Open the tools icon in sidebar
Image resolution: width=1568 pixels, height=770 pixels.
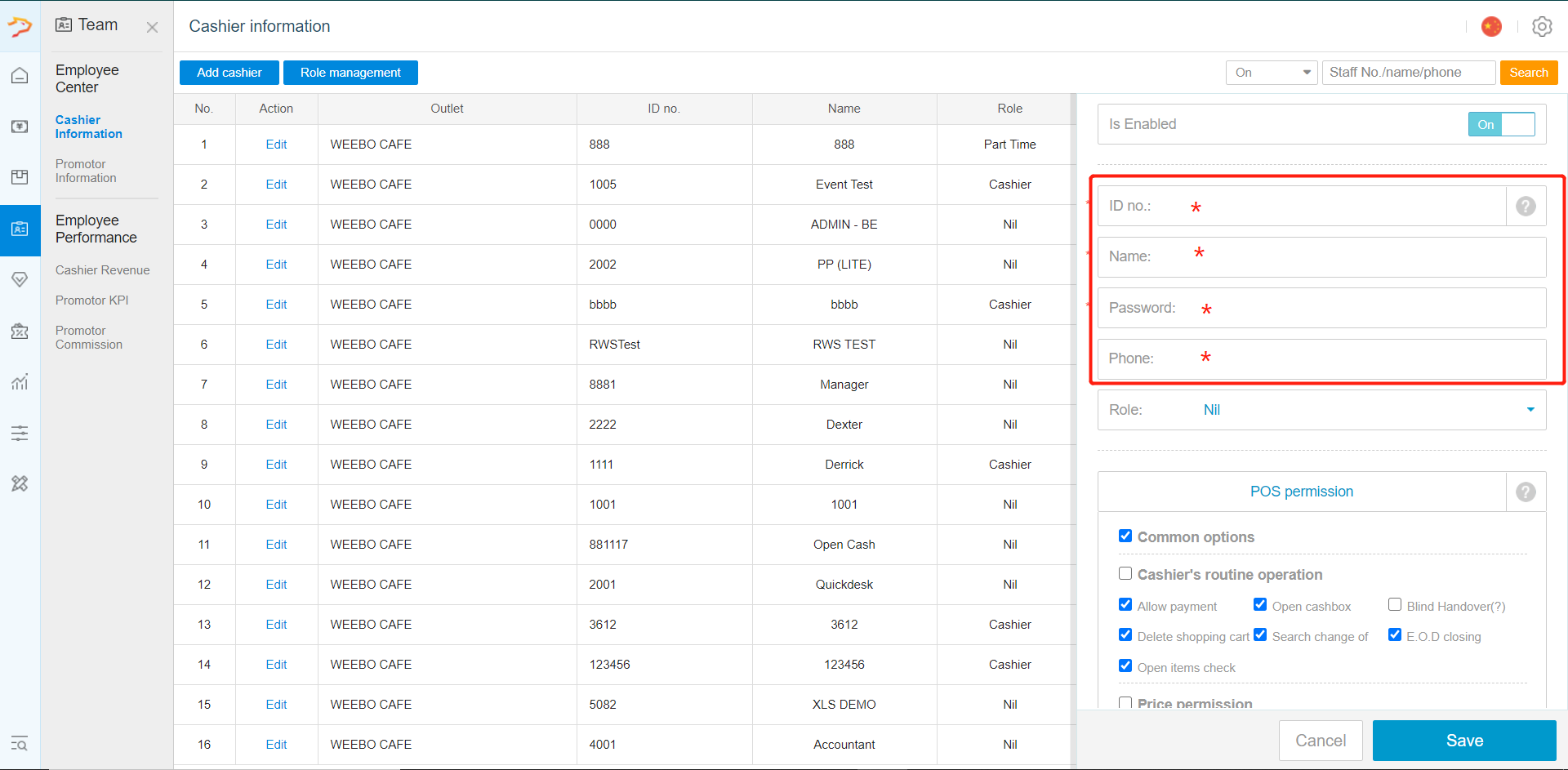20,483
